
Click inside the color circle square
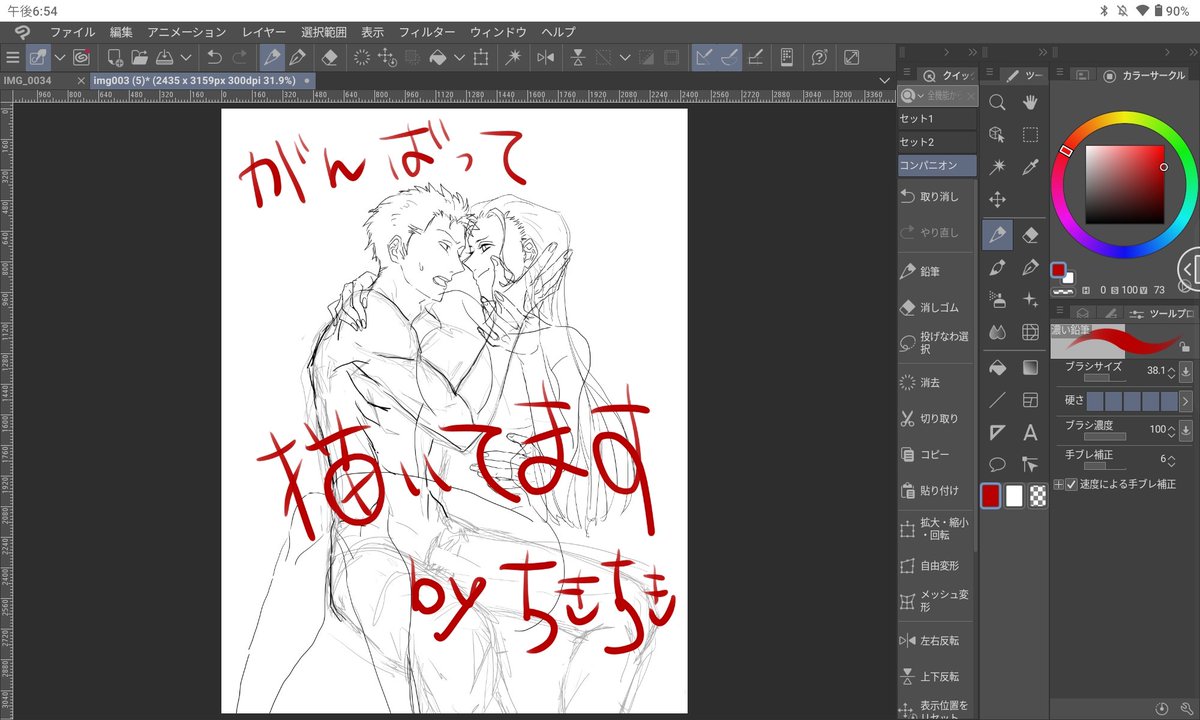tap(1125, 185)
